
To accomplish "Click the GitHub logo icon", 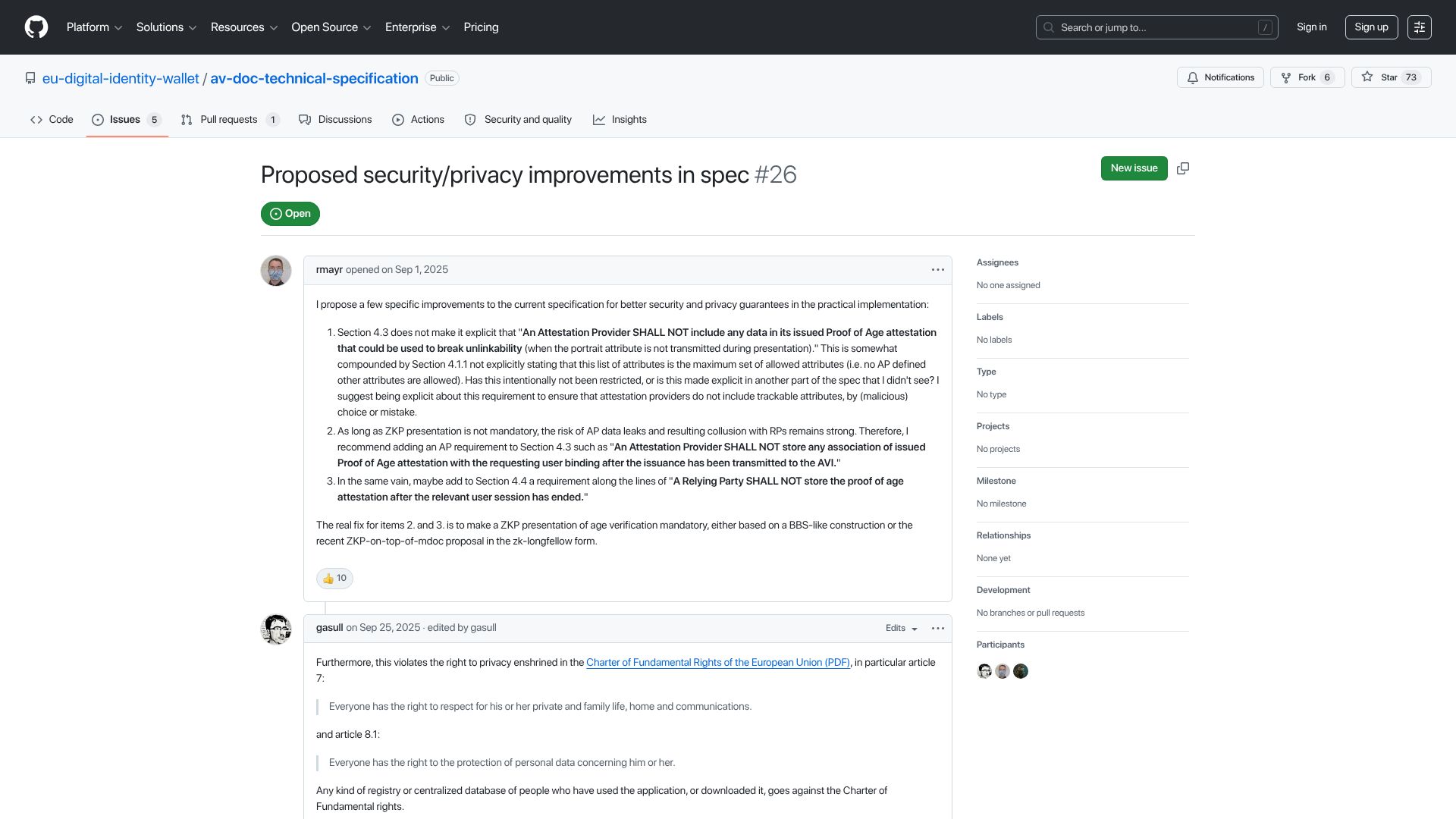I will 36,27.
